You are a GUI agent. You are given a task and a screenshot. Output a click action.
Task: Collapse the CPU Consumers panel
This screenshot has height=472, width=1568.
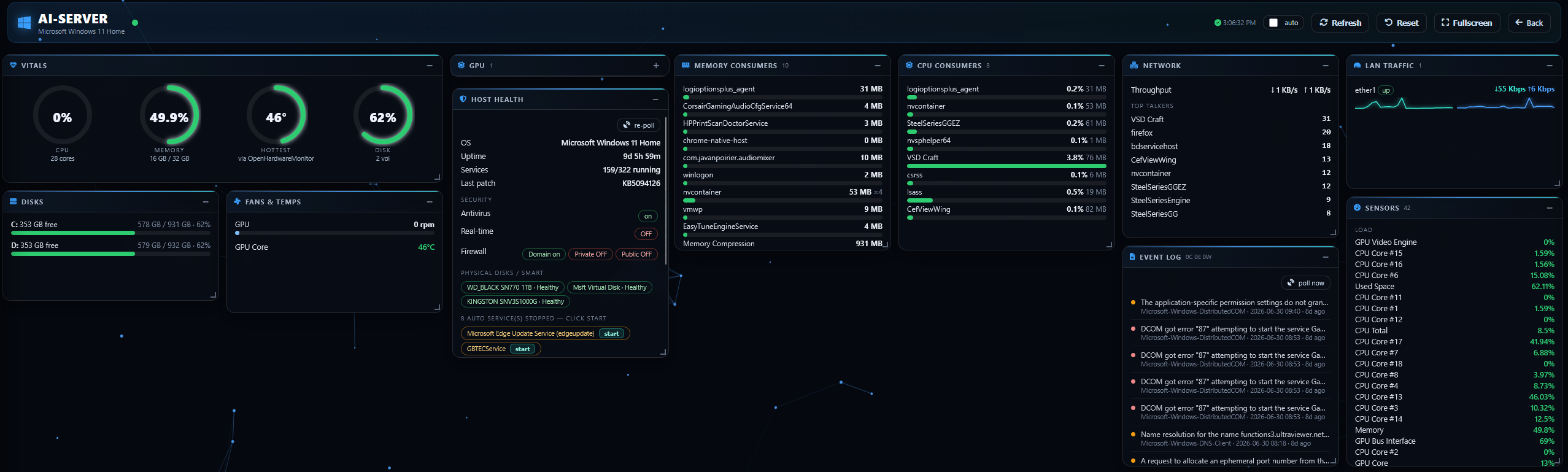tap(1102, 66)
